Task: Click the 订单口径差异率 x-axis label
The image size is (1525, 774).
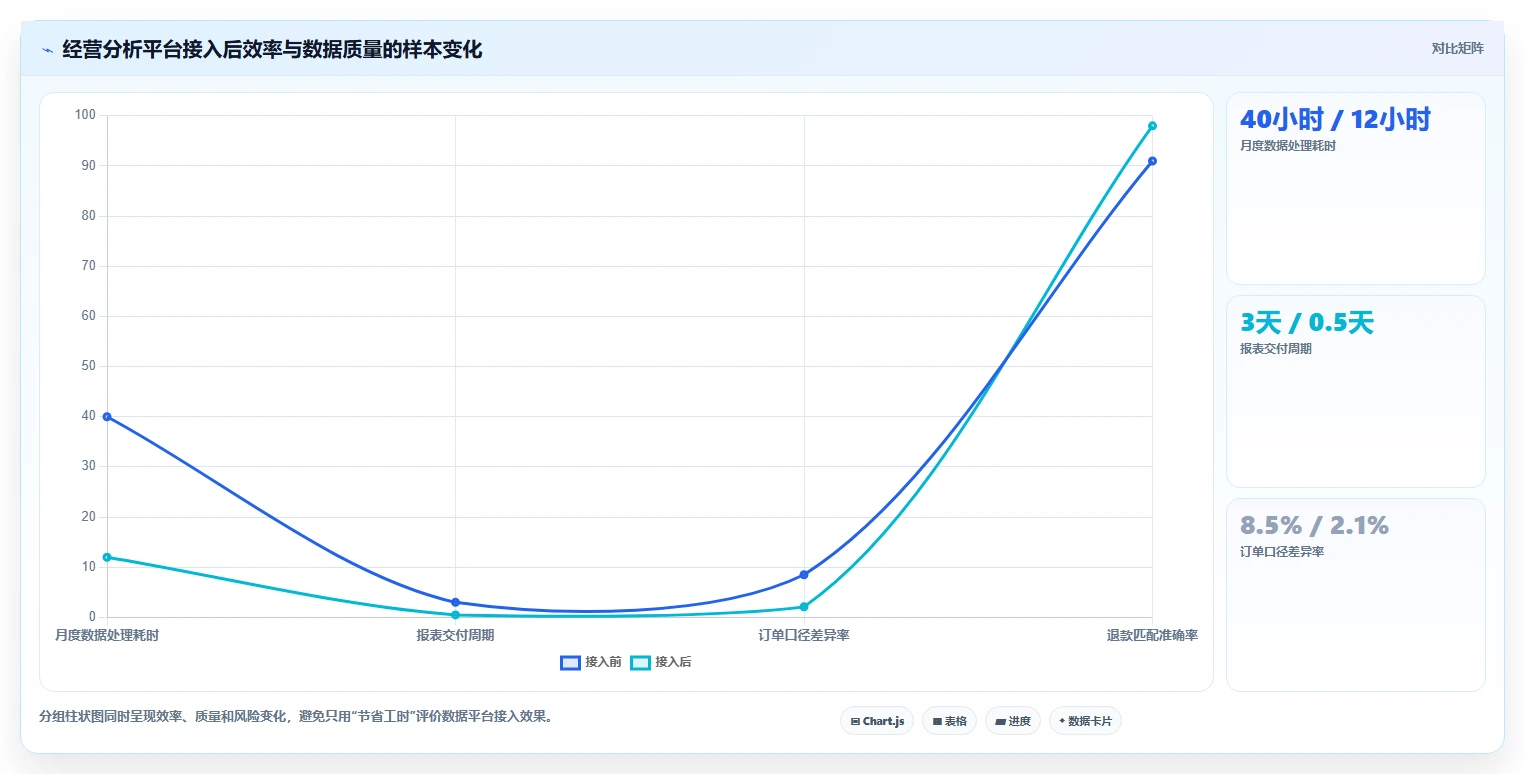Action: 804,635
